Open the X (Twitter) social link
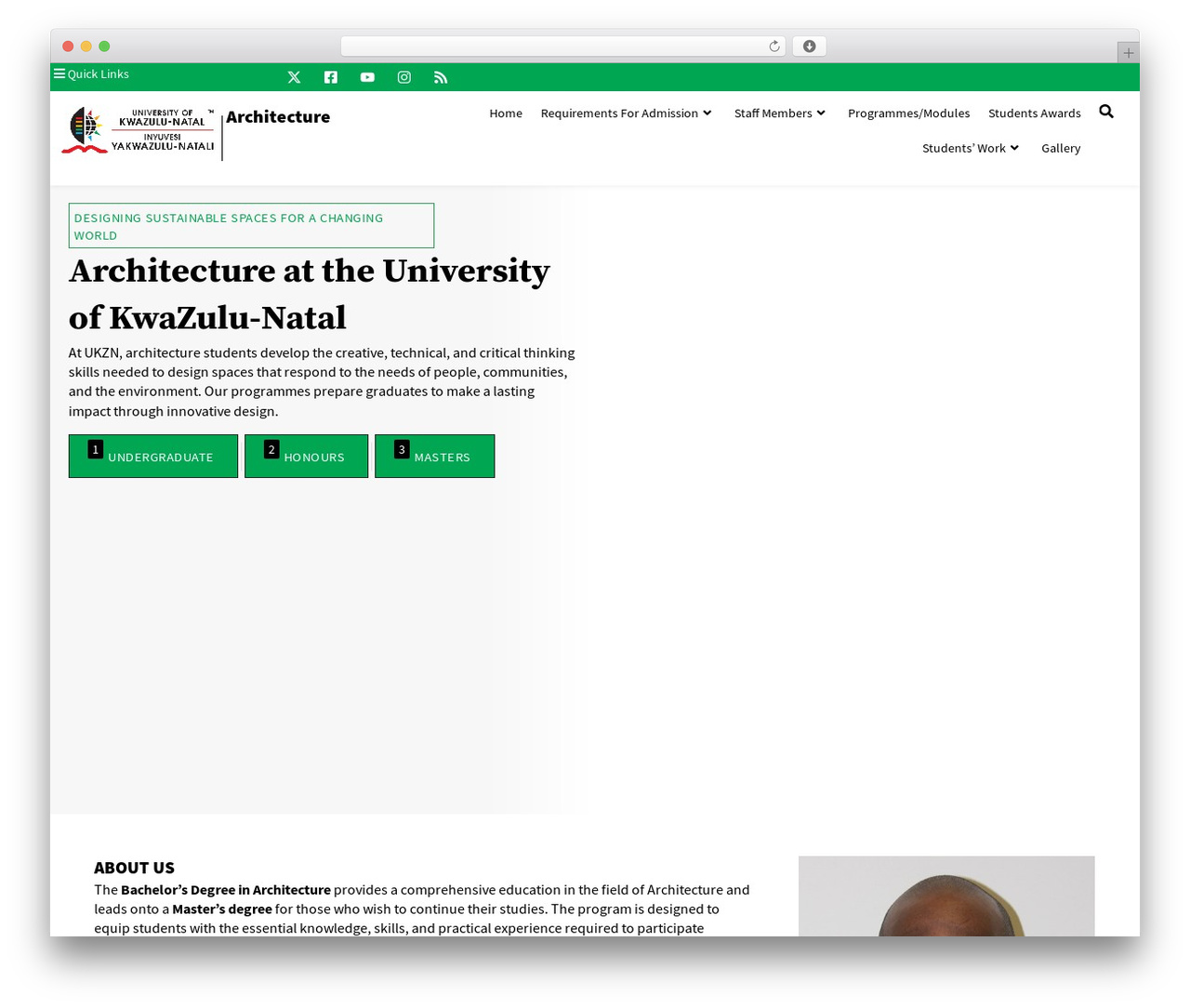Screen dimensions: 1190x1008 pos(294,77)
